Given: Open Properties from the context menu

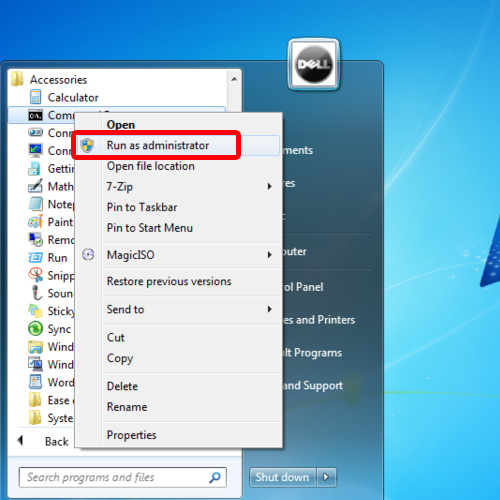Looking at the screenshot, I should pyautogui.click(x=131, y=435).
